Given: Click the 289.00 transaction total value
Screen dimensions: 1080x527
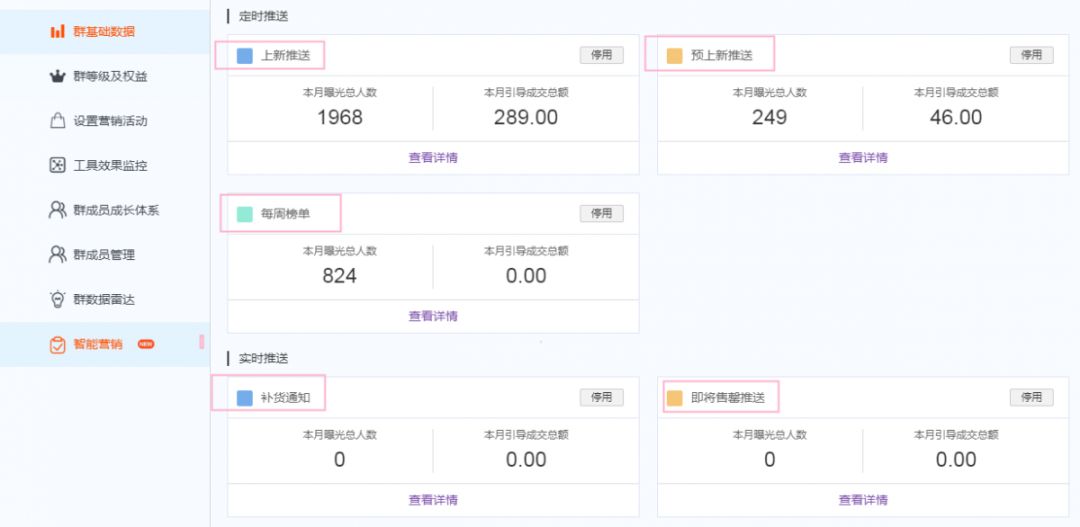Looking at the screenshot, I should click(x=526, y=117).
